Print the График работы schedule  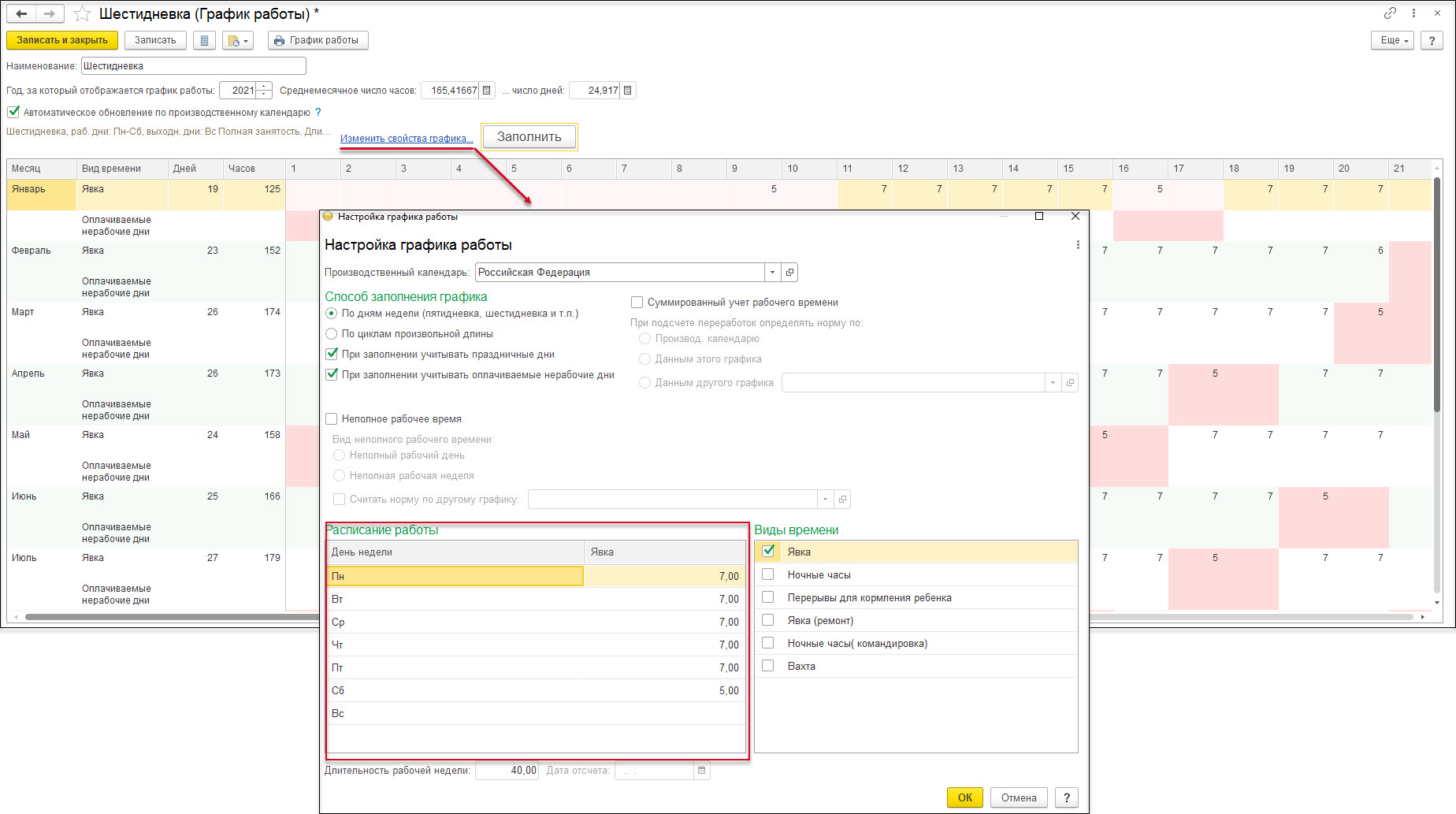click(x=318, y=40)
